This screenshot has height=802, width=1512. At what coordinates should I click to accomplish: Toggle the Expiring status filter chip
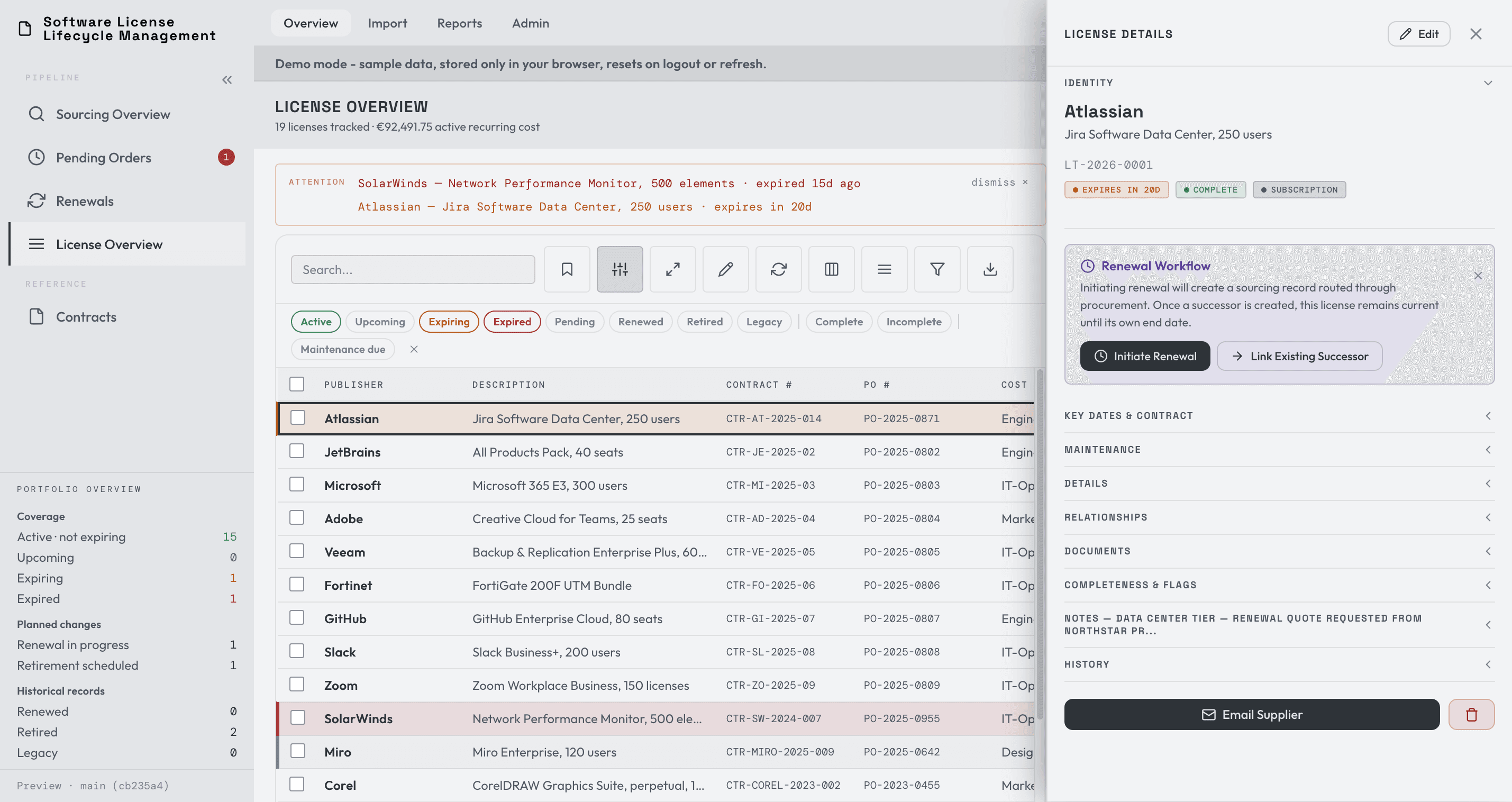(x=449, y=322)
